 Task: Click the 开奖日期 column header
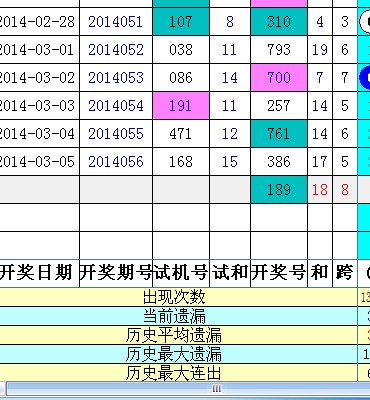[36, 273]
